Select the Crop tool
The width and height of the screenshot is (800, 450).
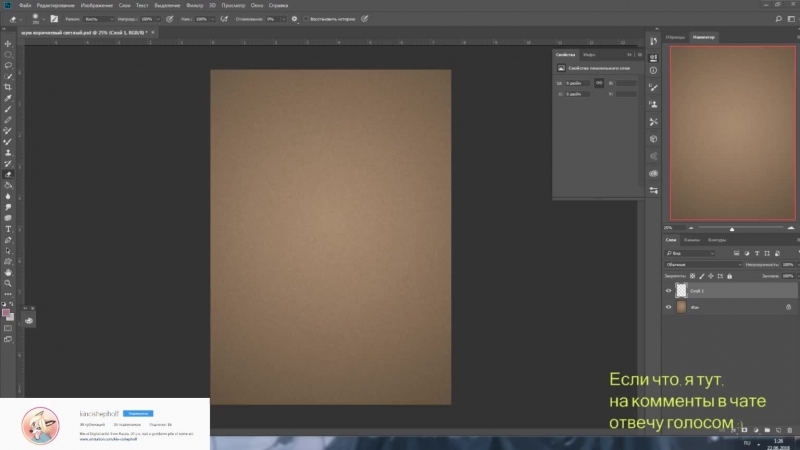(8, 87)
